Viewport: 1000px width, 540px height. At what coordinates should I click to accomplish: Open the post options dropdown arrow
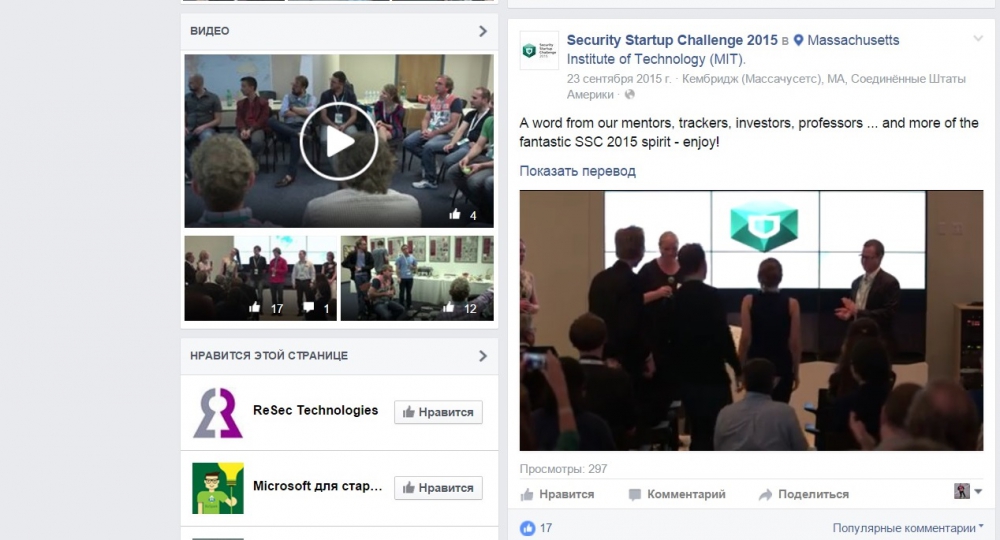(x=978, y=39)
